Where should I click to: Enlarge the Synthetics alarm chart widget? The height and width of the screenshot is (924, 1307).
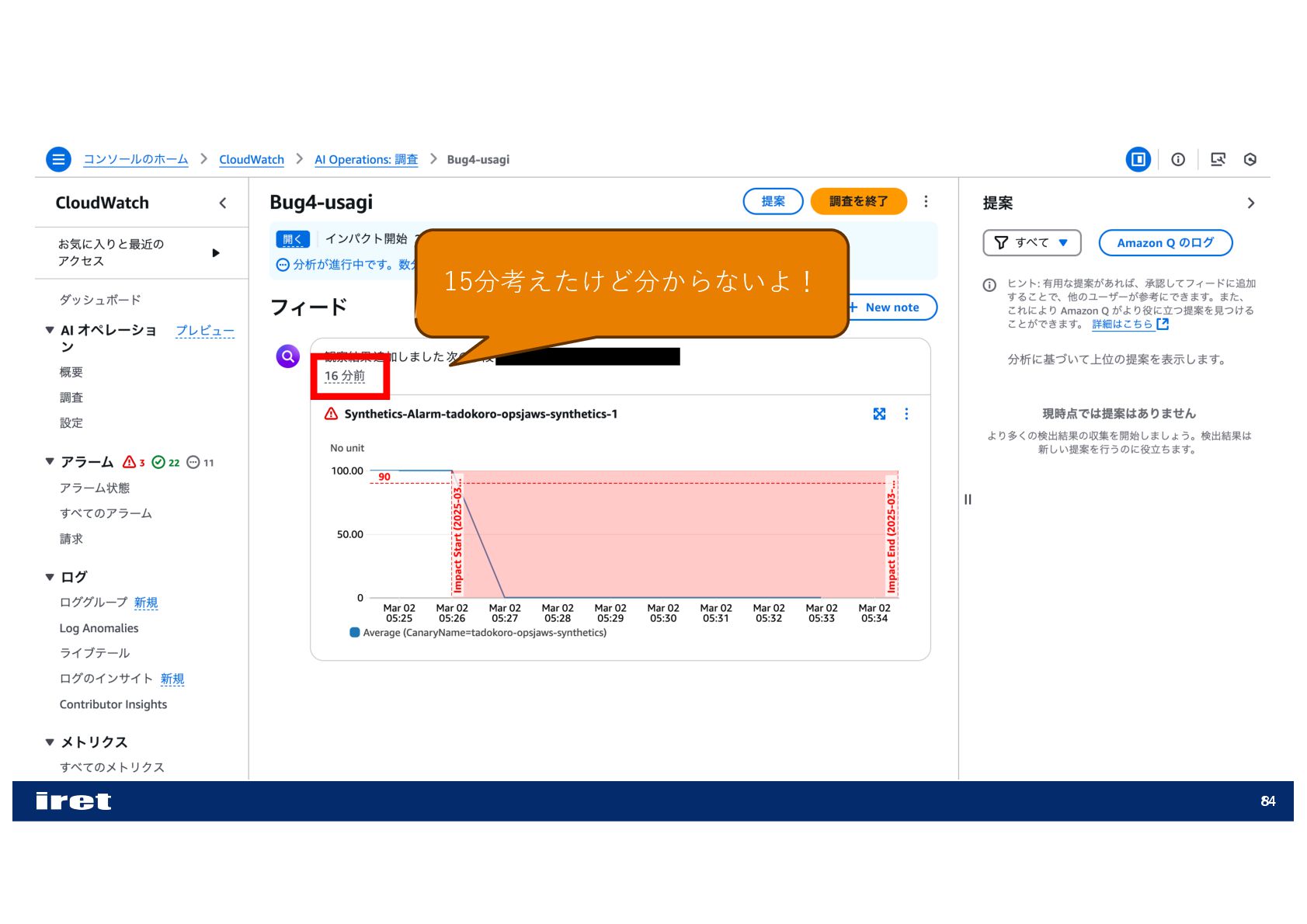coord(879,414)
